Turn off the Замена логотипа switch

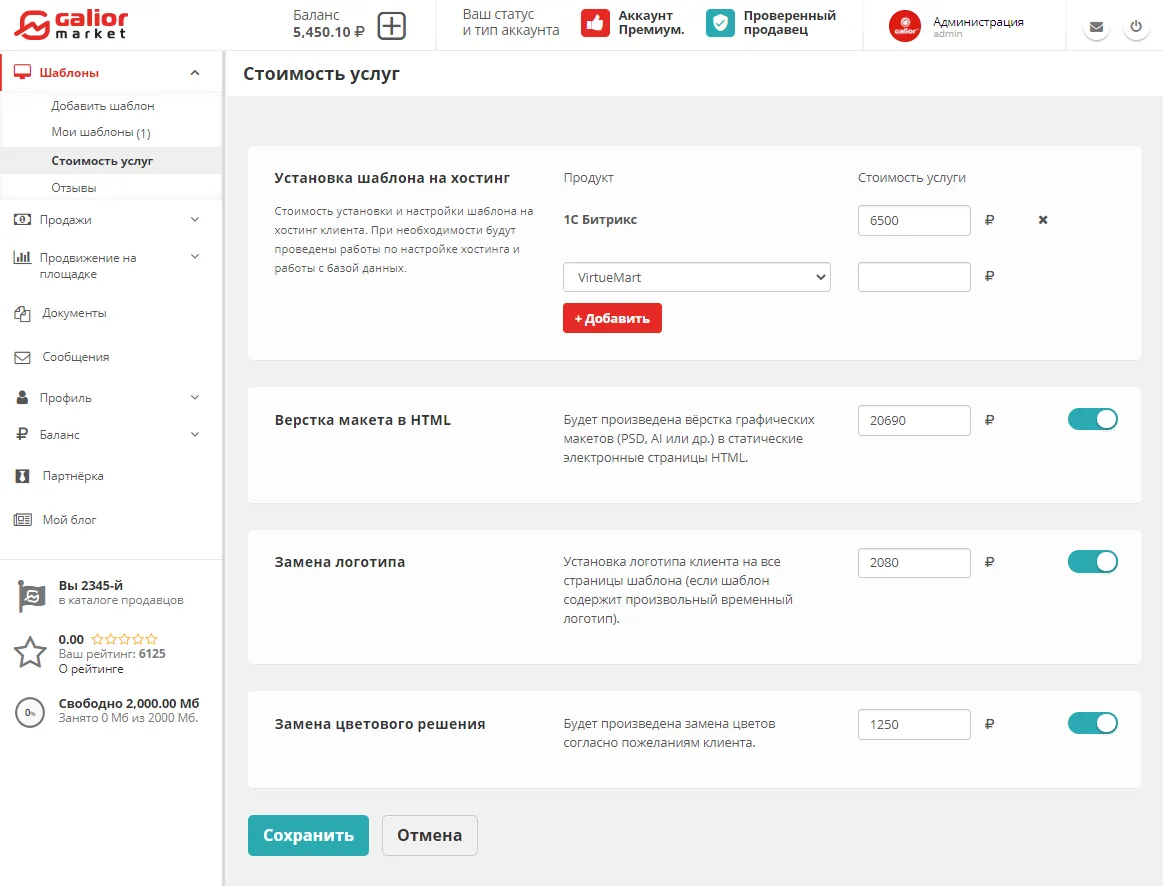click(1092, 562)
